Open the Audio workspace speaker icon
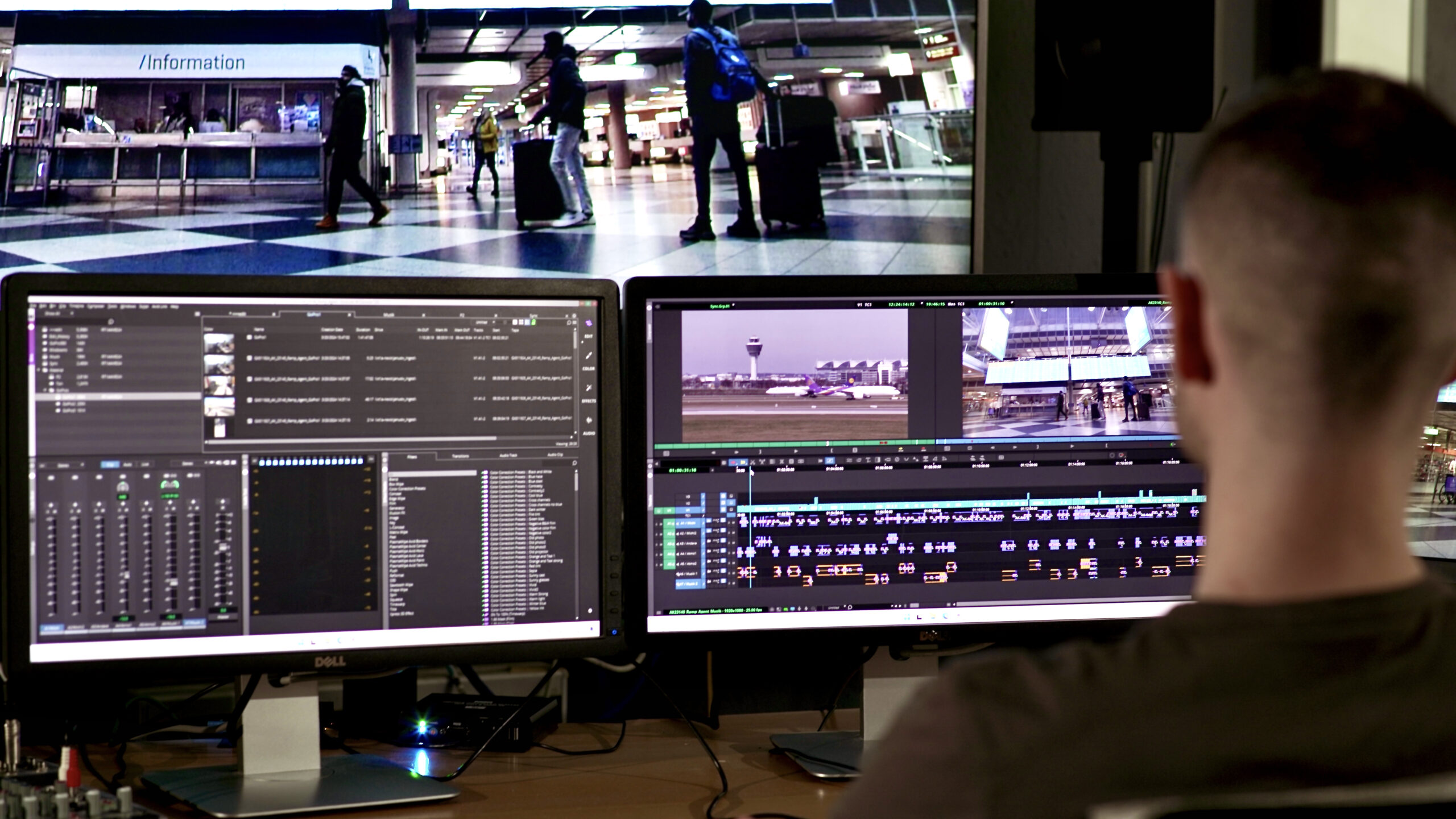Screen dimensions: 1456x819 589,420
